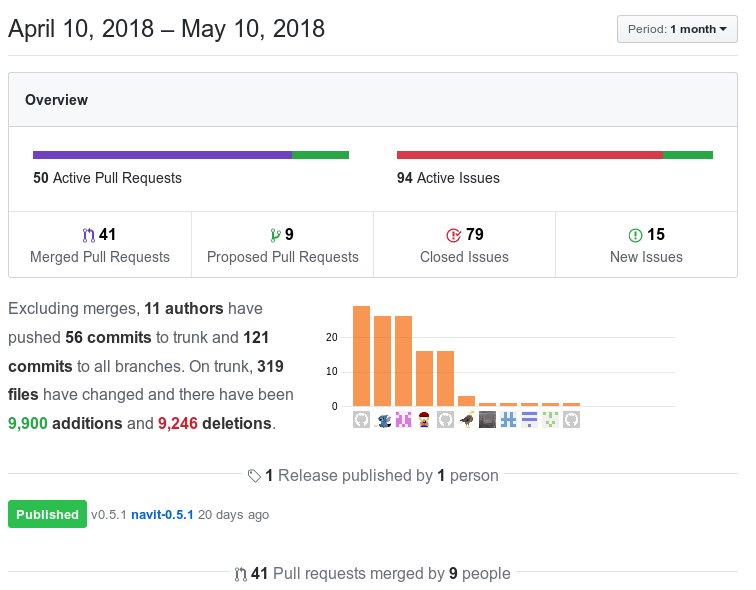Click the 319 text in the commit summary
The width and height of the screenshot is (756, 590).
coord(270,366)
